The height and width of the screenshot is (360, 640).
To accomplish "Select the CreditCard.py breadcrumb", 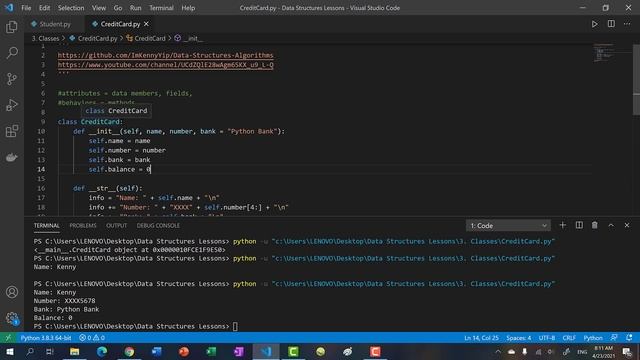I will point(93,38).
